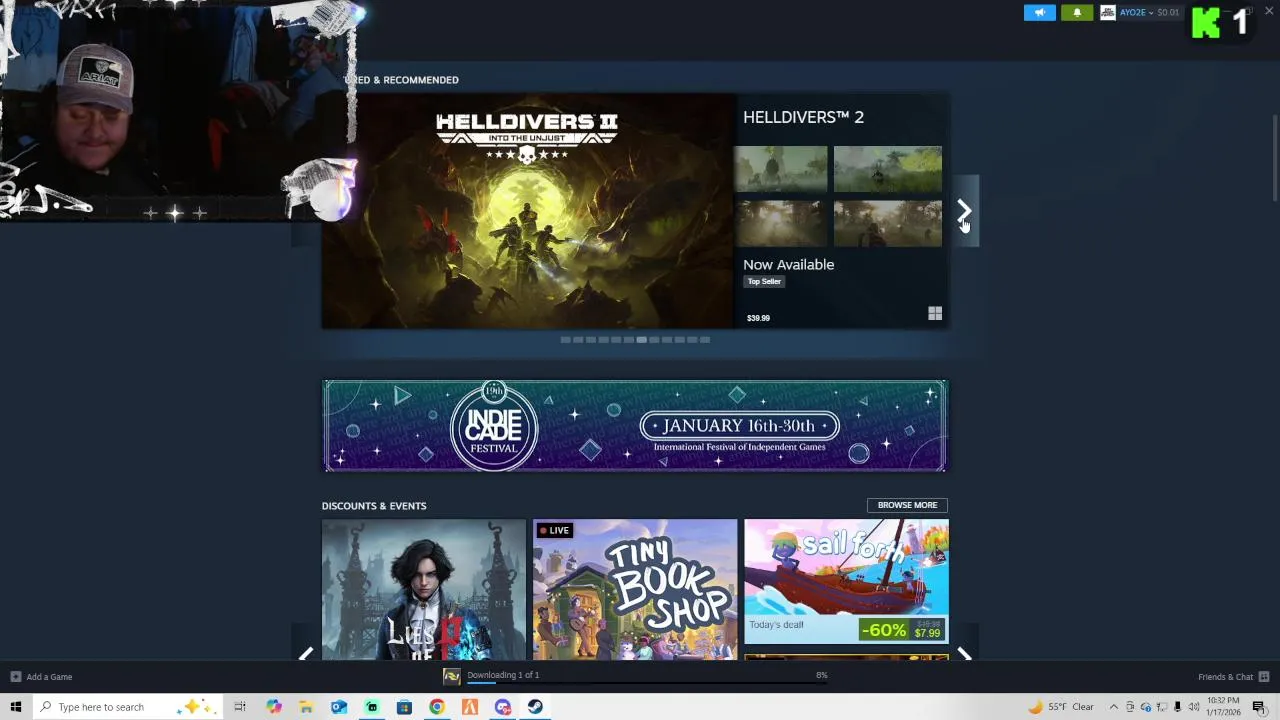Screen dimensions: 1280x720
Task: Click the Windows platform icon on Helldivers card
Action: click(x=935, y=314)
